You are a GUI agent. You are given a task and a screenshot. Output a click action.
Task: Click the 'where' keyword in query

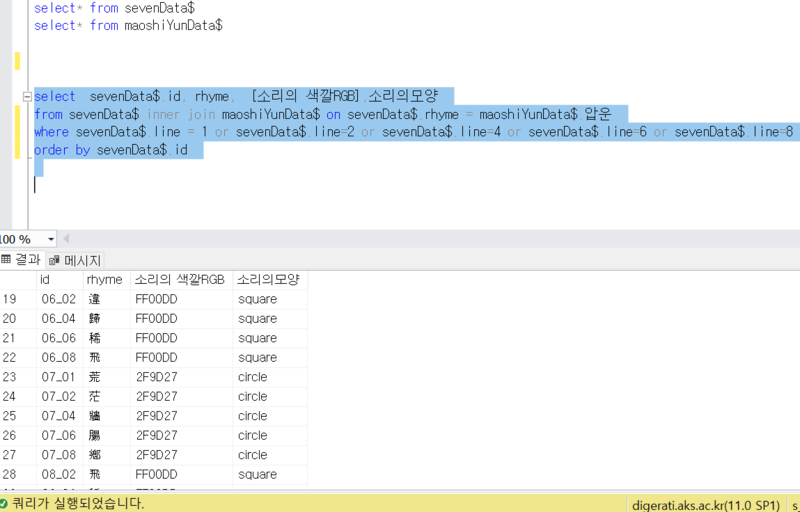click(51, 132)
